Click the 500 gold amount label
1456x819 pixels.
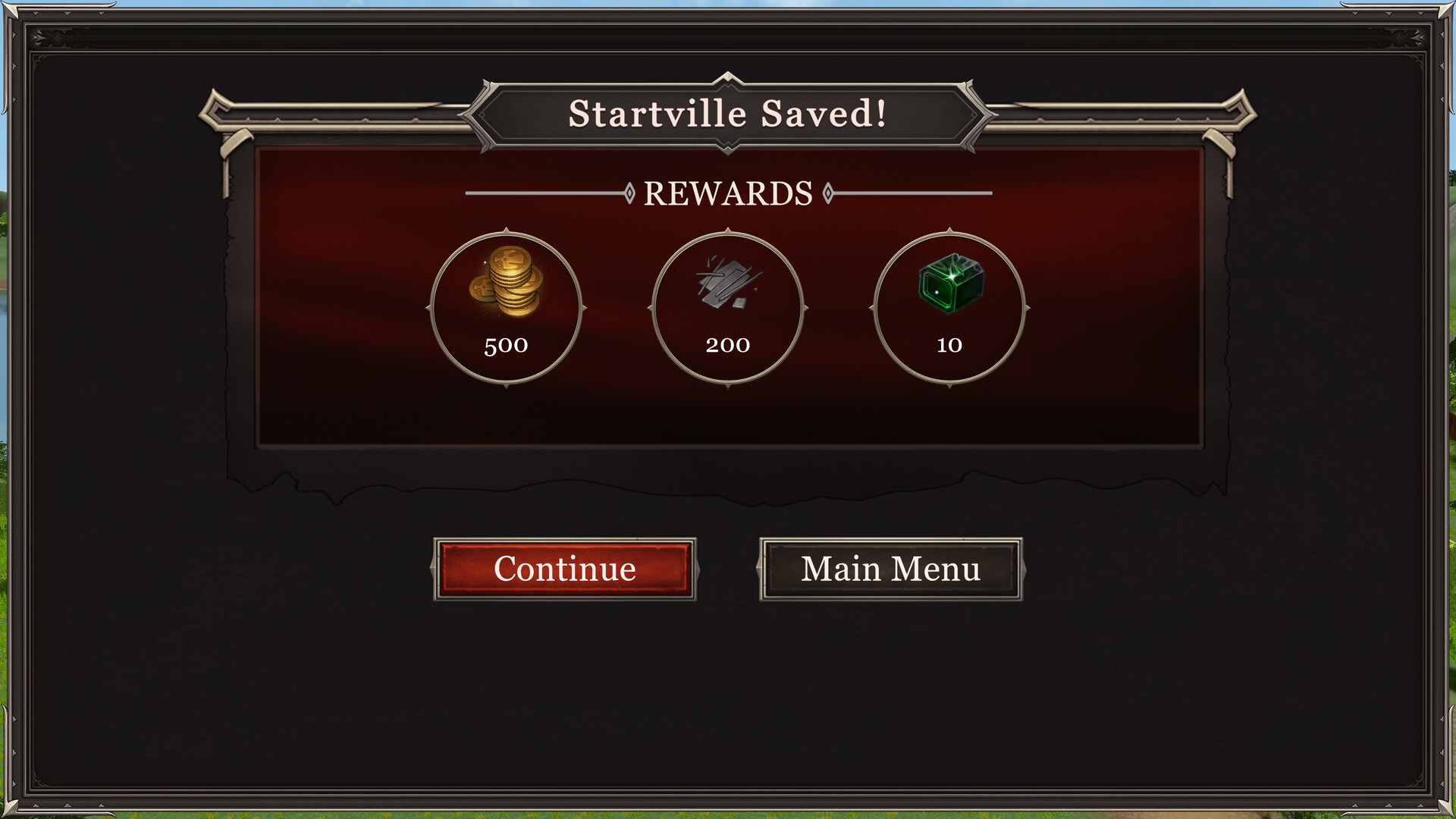506,346
